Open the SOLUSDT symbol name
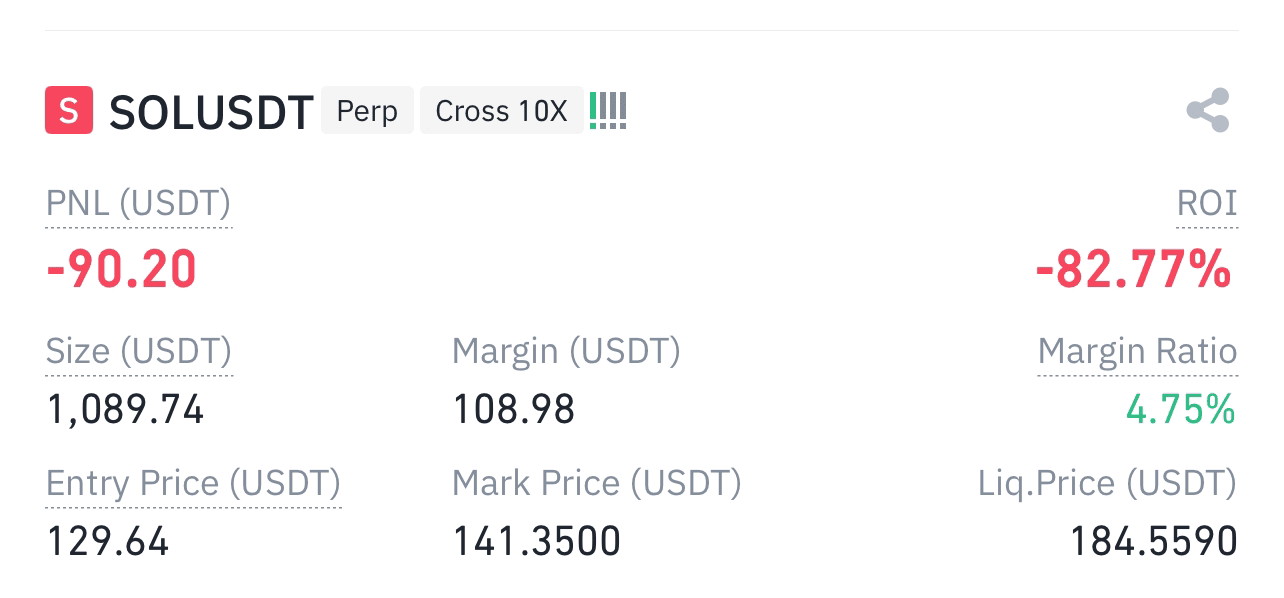 pos(211,112)
